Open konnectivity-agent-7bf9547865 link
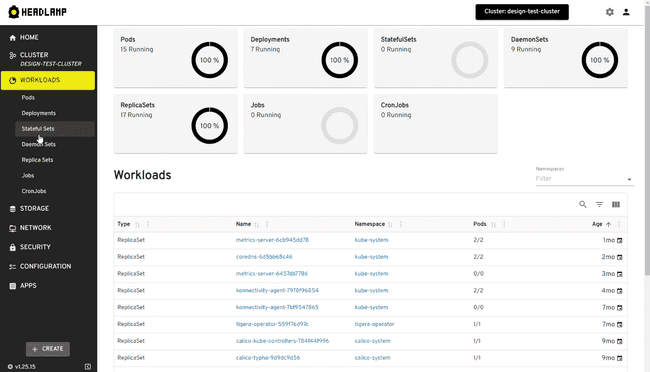 point(277,307)
